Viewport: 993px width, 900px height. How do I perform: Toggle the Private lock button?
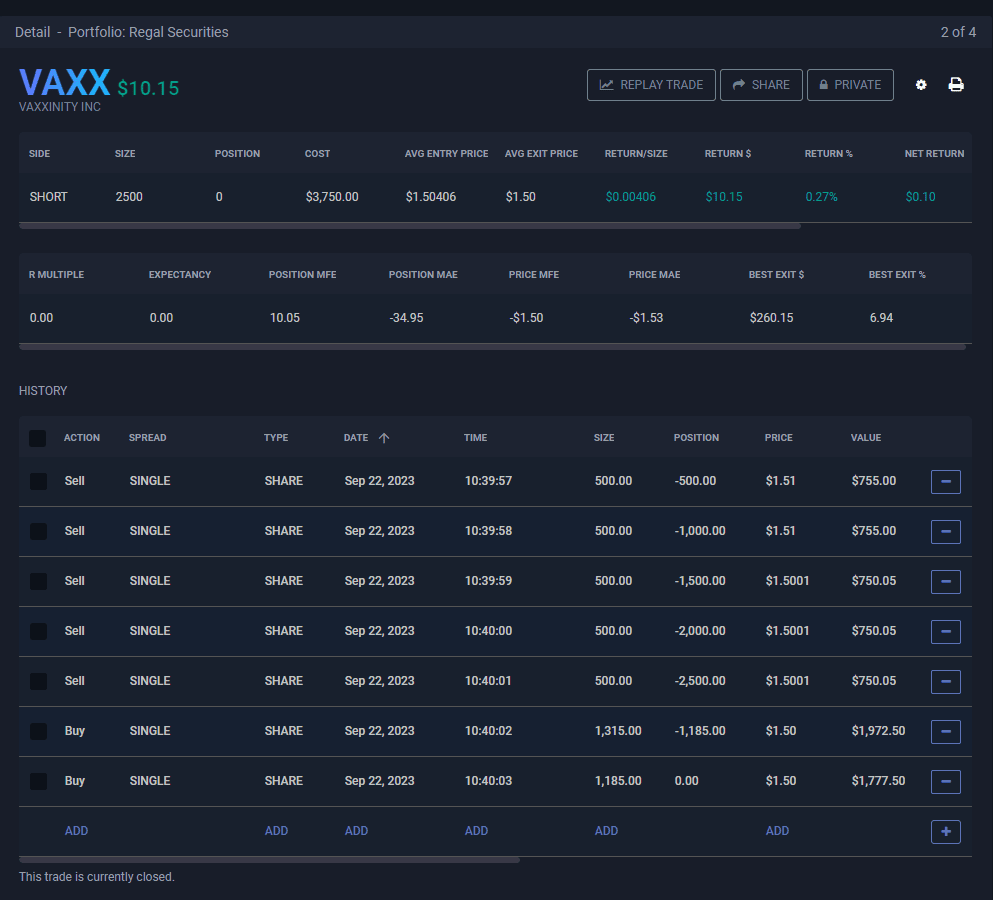pyautogui.click(x=850, y=85)
